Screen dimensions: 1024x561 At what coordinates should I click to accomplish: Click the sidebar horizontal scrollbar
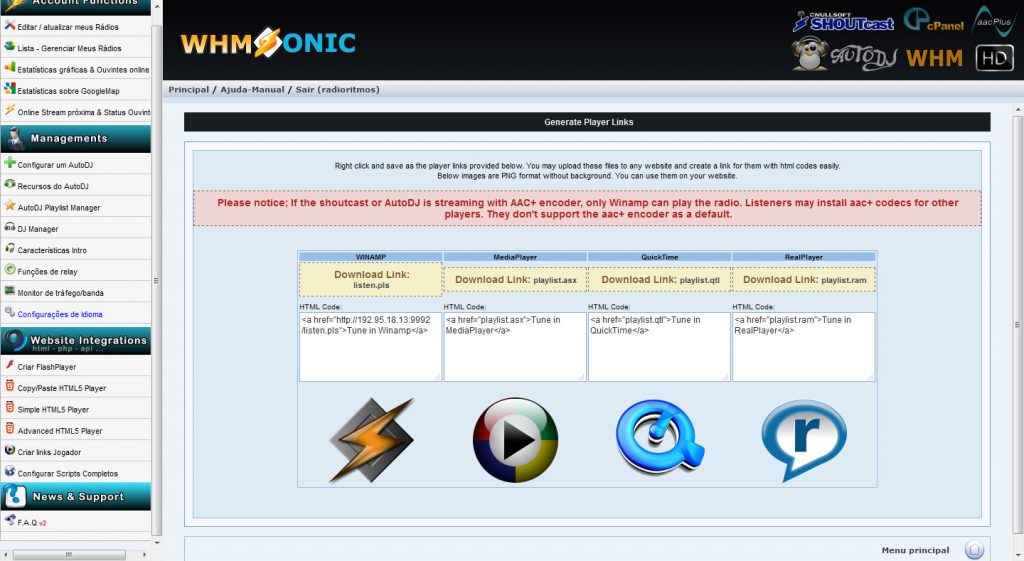click(x=69, y=554)
